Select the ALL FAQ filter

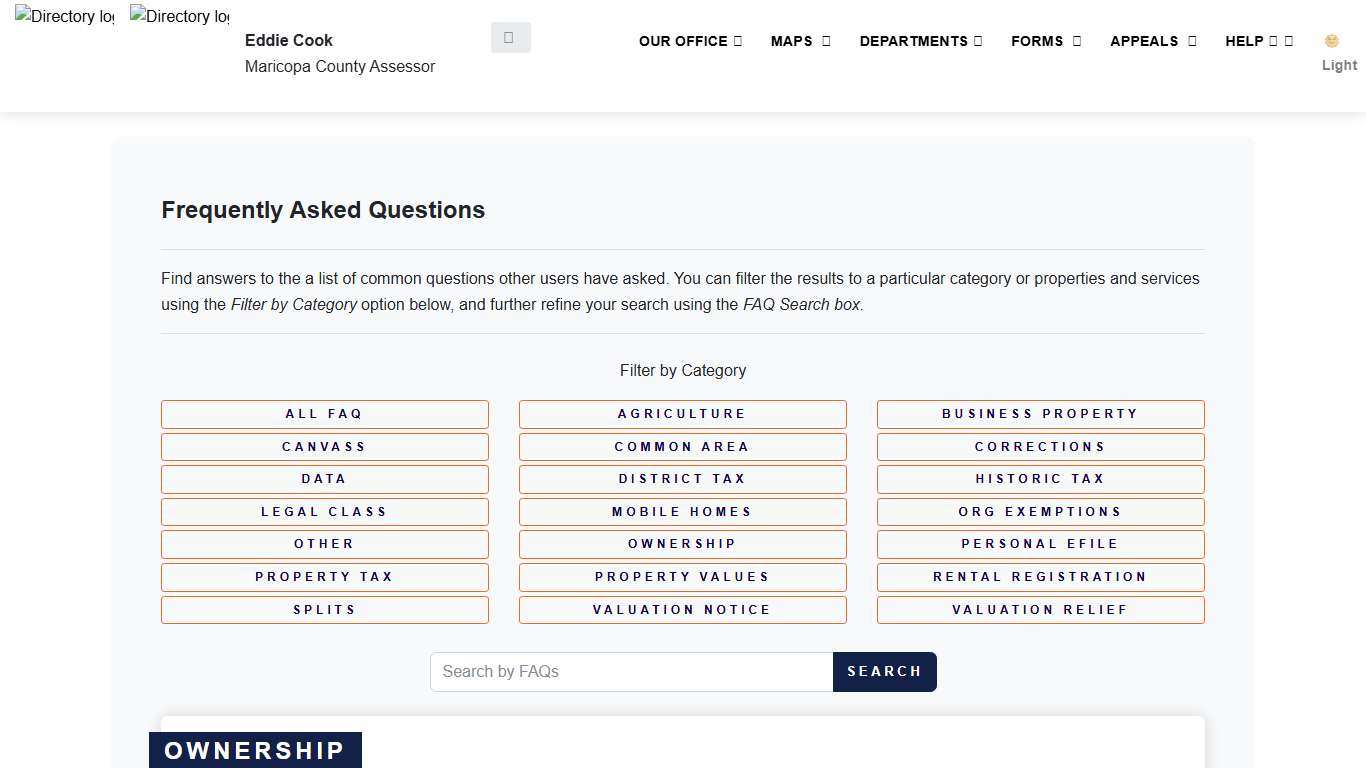coord(324,413)
